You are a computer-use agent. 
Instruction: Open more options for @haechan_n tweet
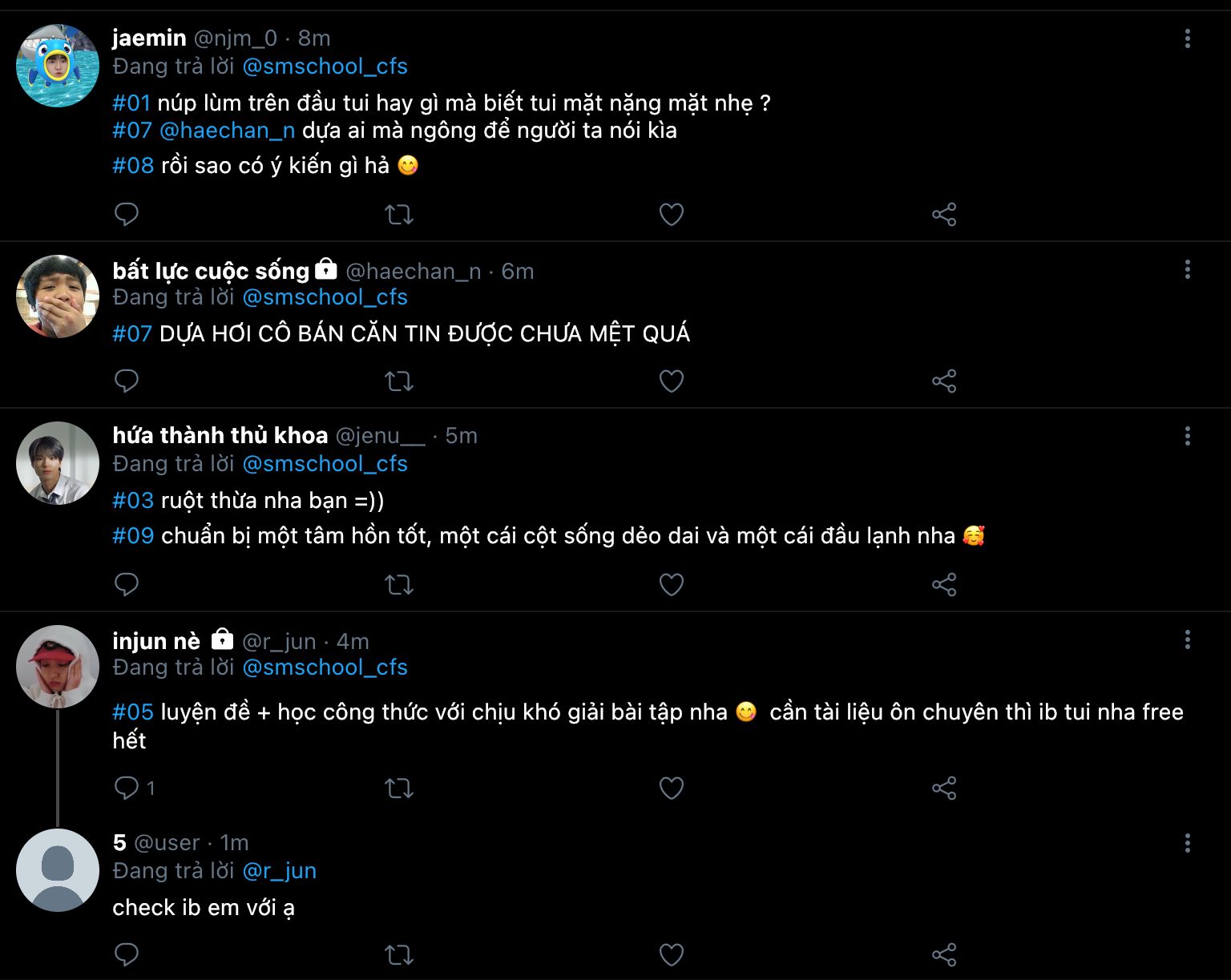coord(1187,269)
